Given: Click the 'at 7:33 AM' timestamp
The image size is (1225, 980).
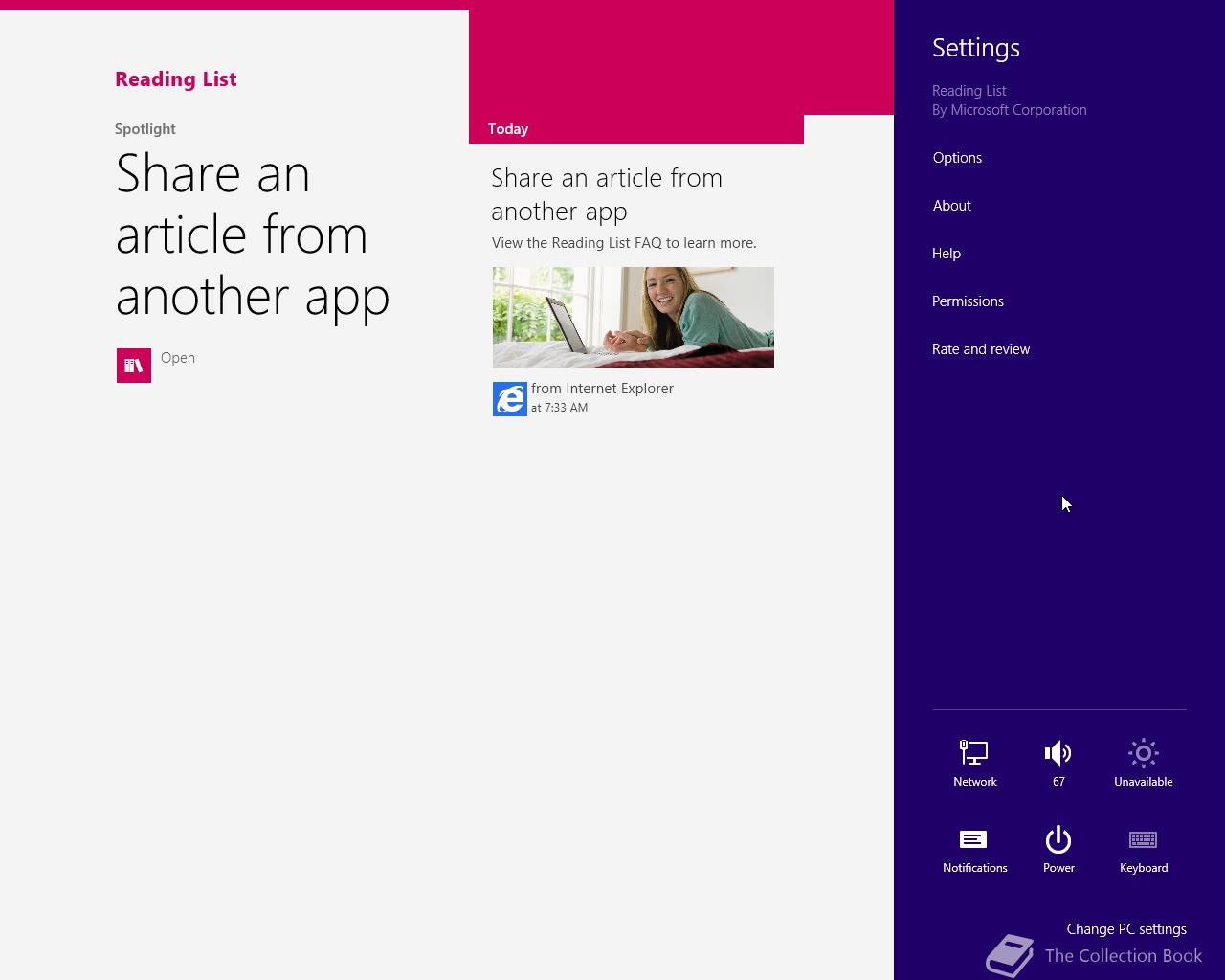Looking at the screenshot, I should (x=559, y=408).
